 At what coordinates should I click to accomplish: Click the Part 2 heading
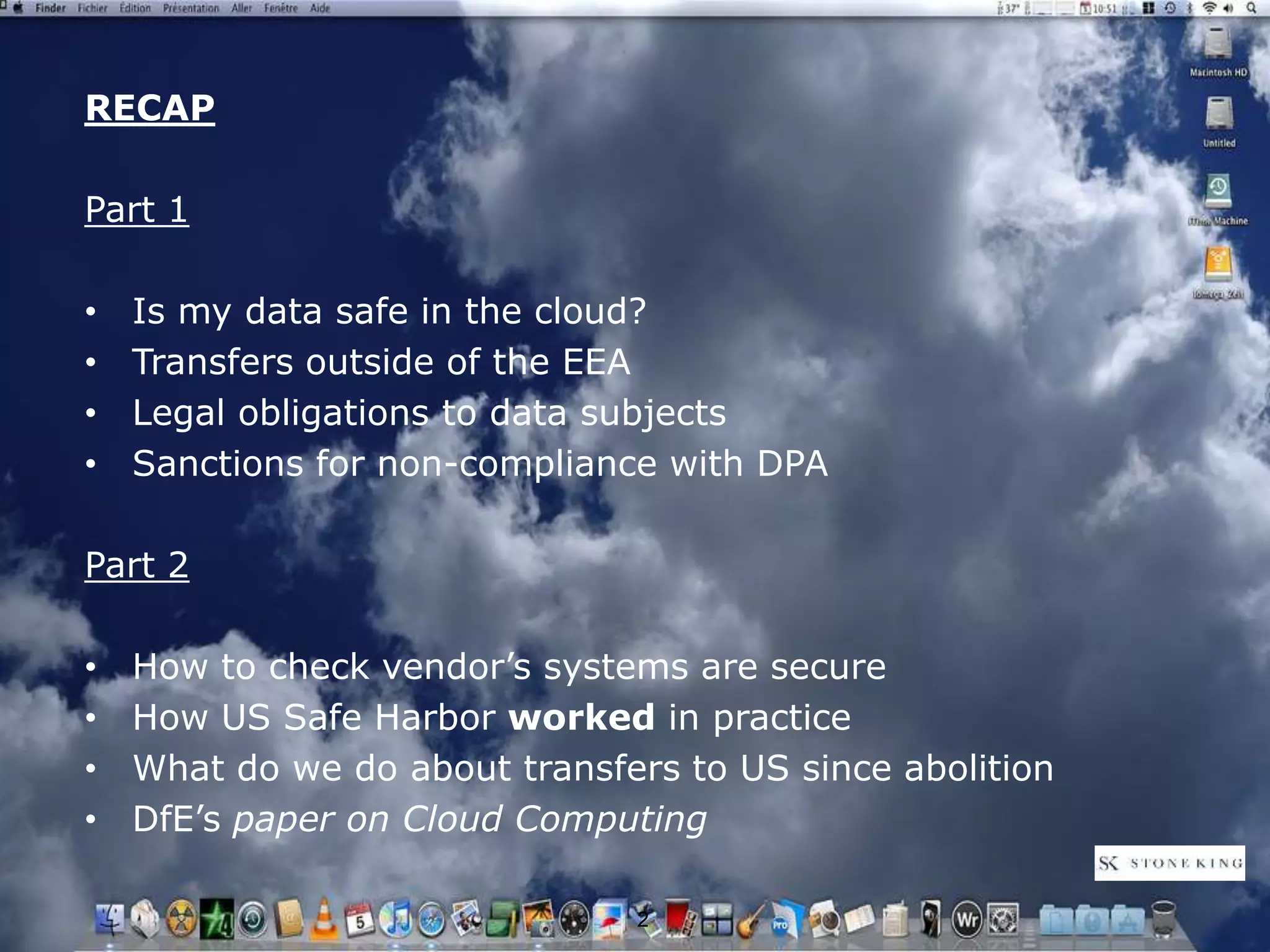point(137,565)
